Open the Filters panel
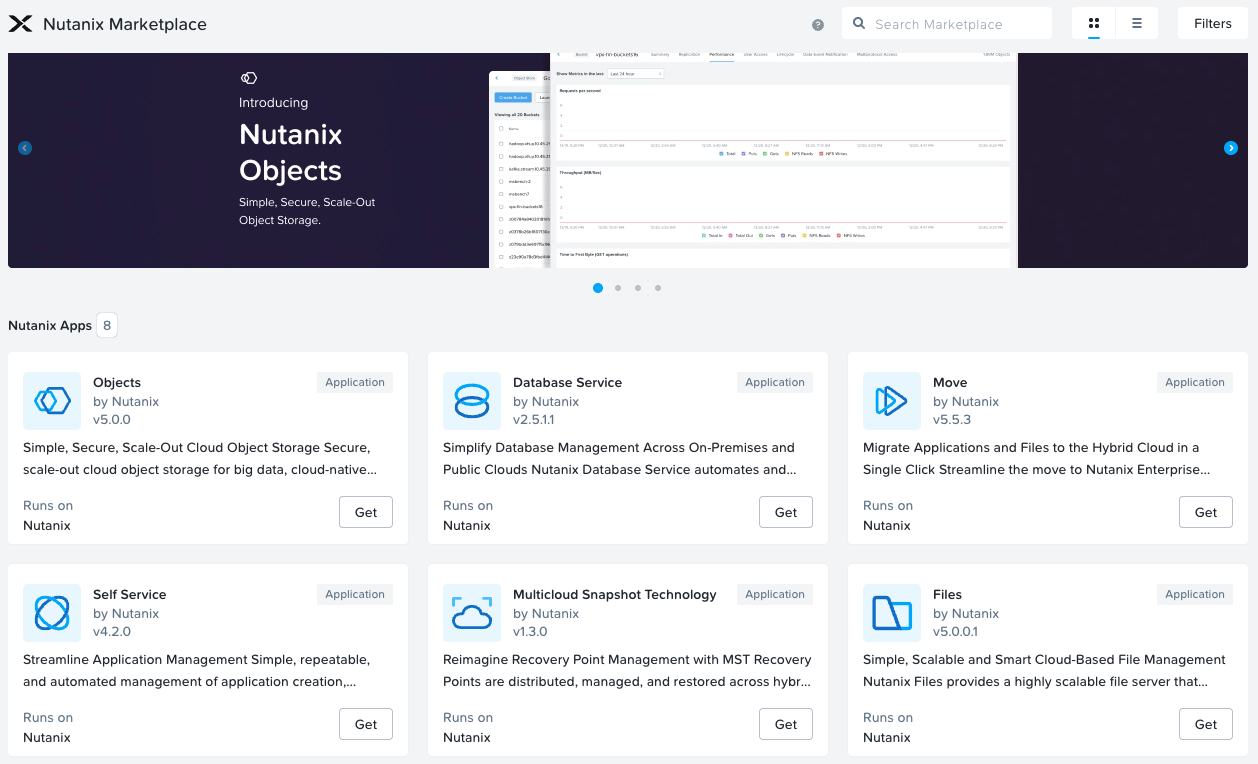The height and width of the screenshot is (764, 1258). [1213, 23]
